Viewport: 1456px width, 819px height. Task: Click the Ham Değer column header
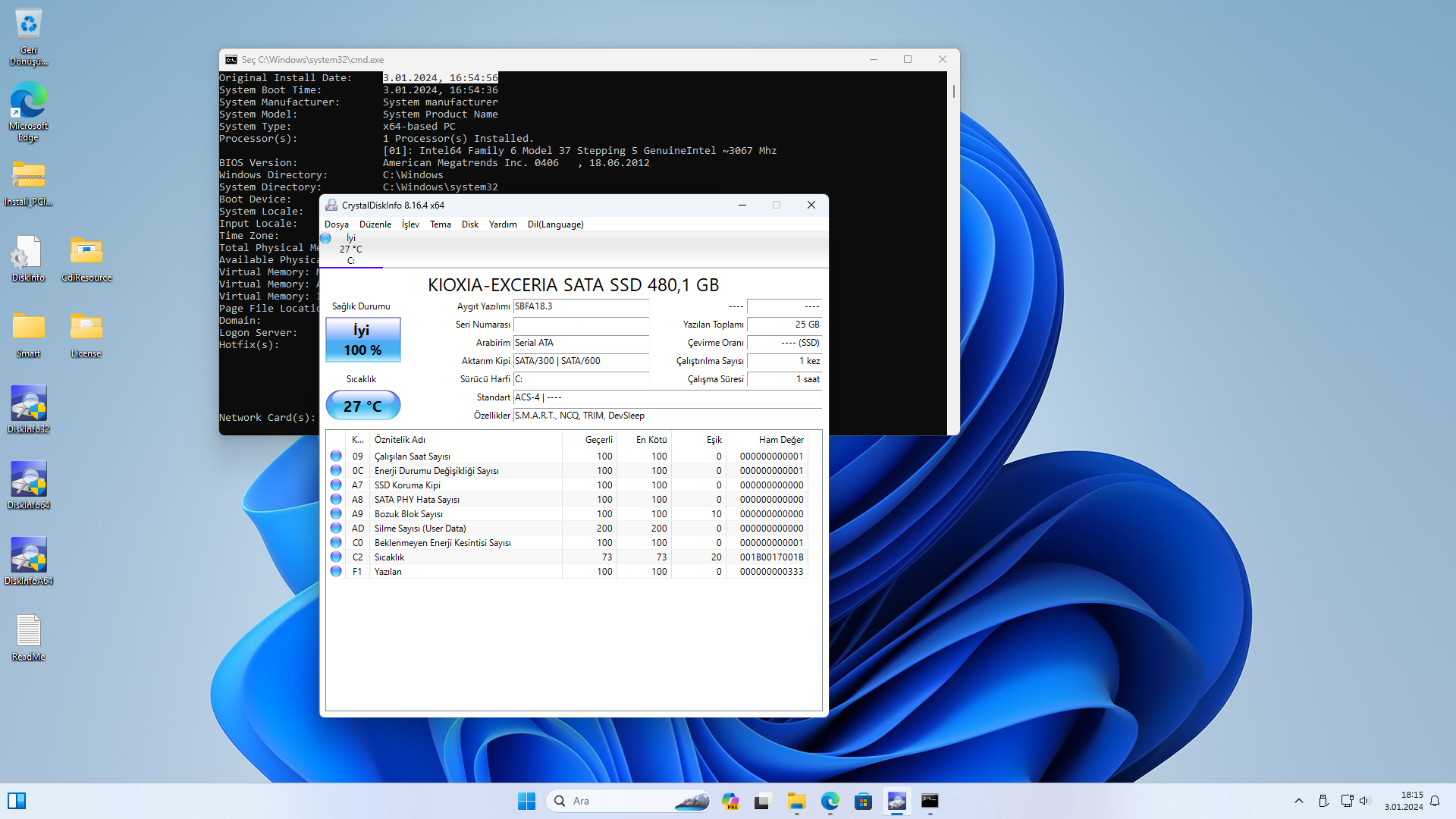click(x=780, y=440)
